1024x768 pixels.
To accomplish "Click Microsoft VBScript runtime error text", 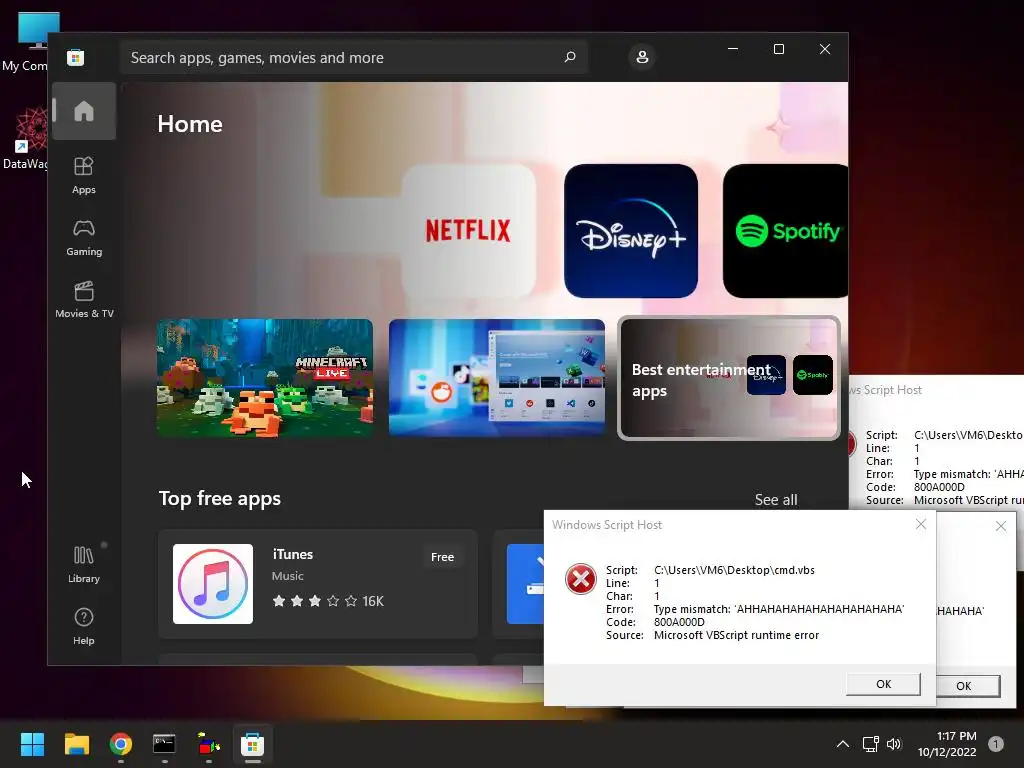I will point(736,635).
